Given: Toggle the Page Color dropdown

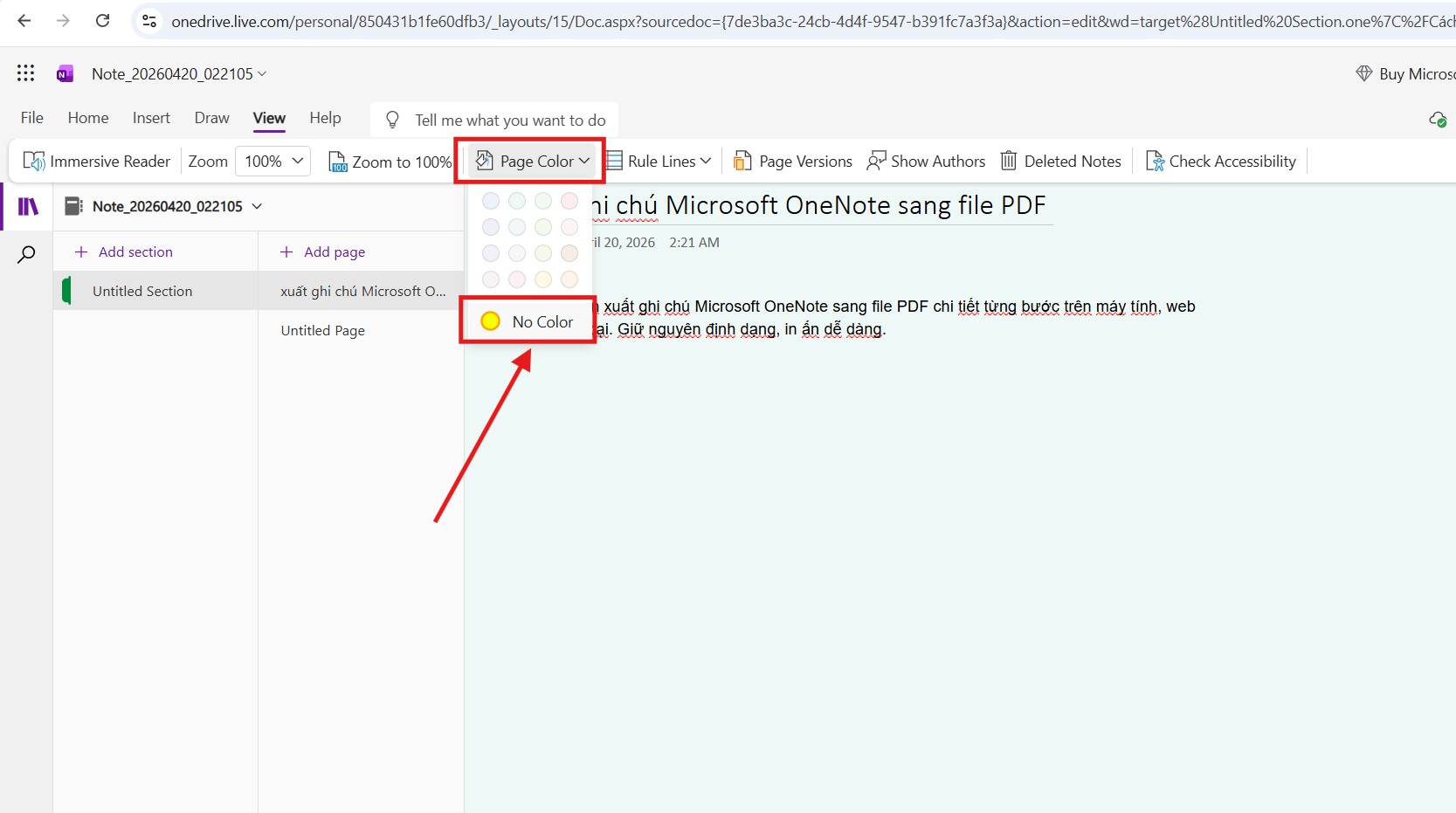Looking at the screenshot, I should tap(532, 162).
